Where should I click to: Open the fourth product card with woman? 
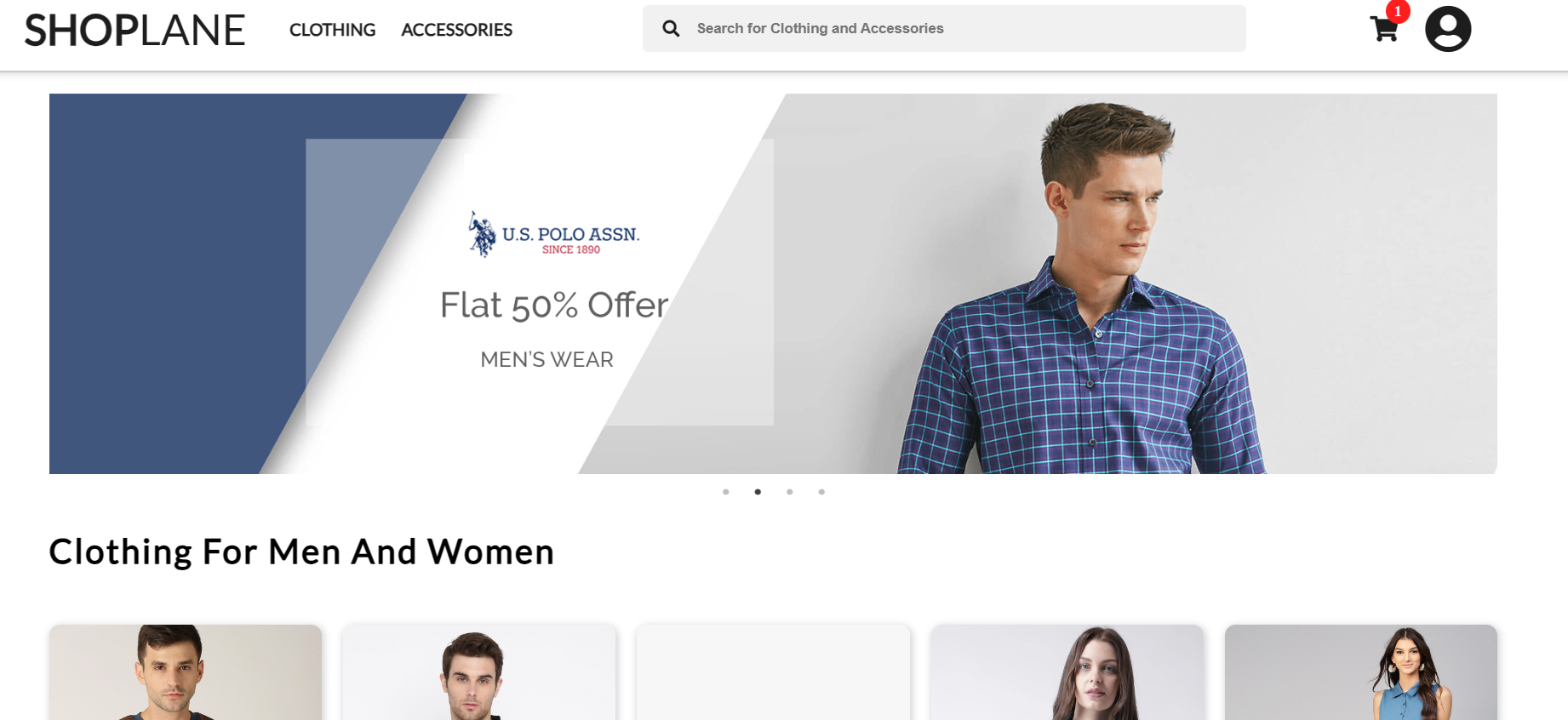pyautogui.click(x=1067, y=672)
